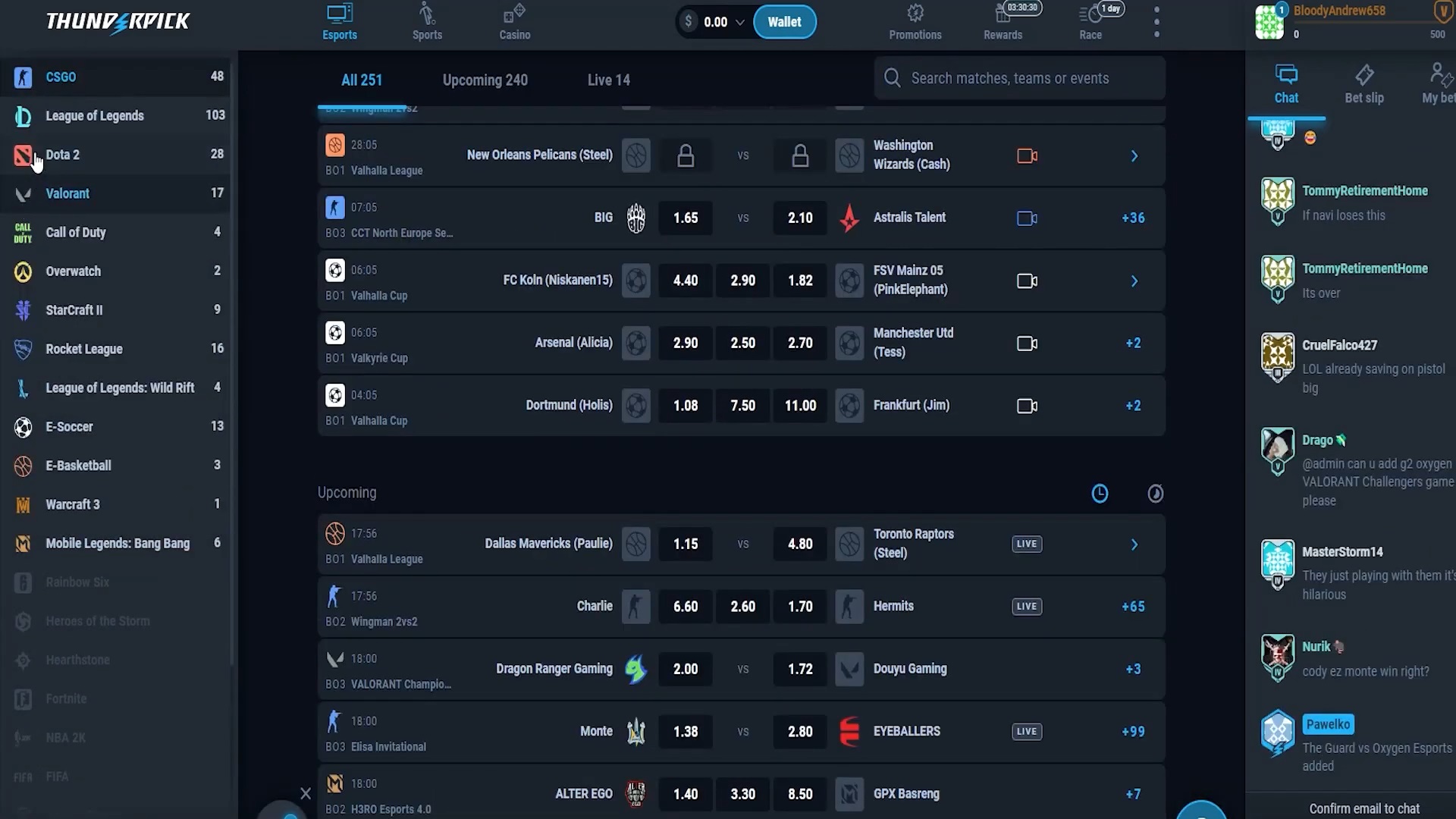1456x819 pixels.
Task: Click the blue progress bar under All 251
Action: [x=362, y=107]
